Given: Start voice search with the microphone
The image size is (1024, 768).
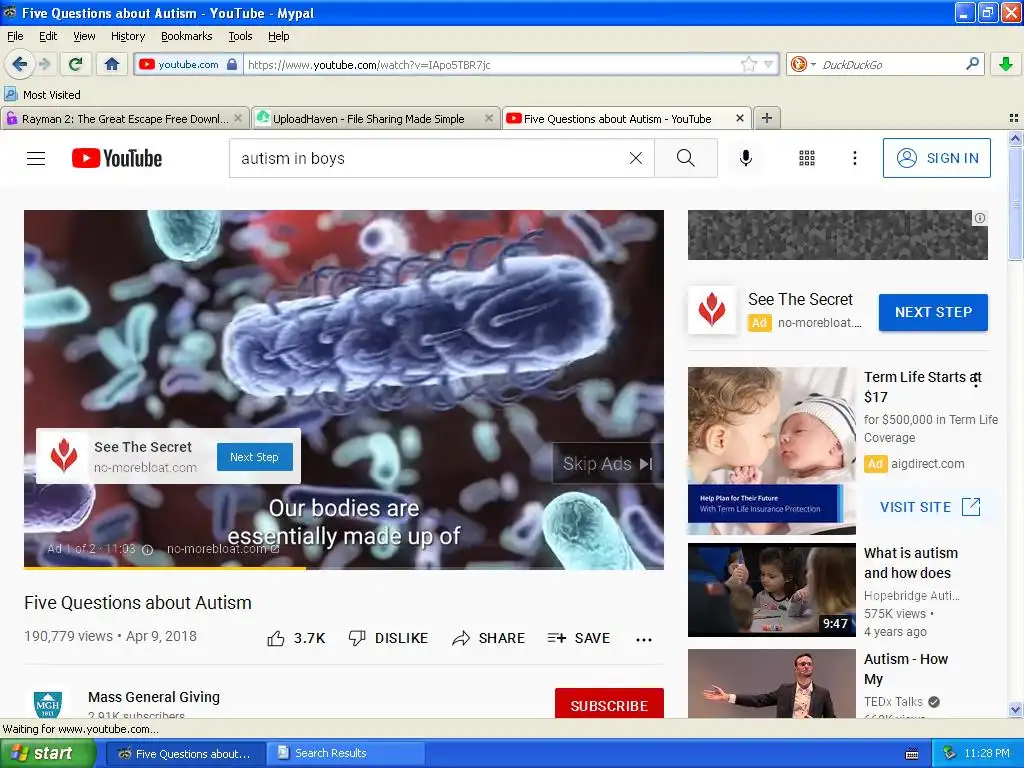Looking at the screenshot, I should tap(746, 158).
